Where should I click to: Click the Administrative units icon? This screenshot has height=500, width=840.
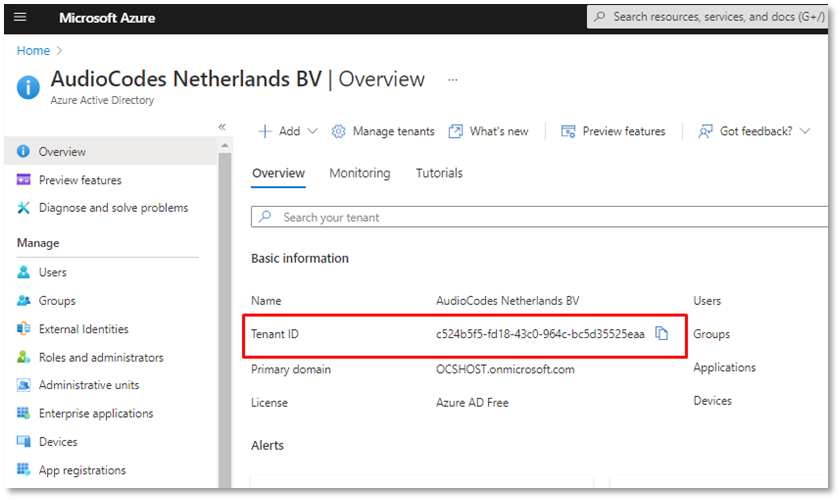coord(24,385)
